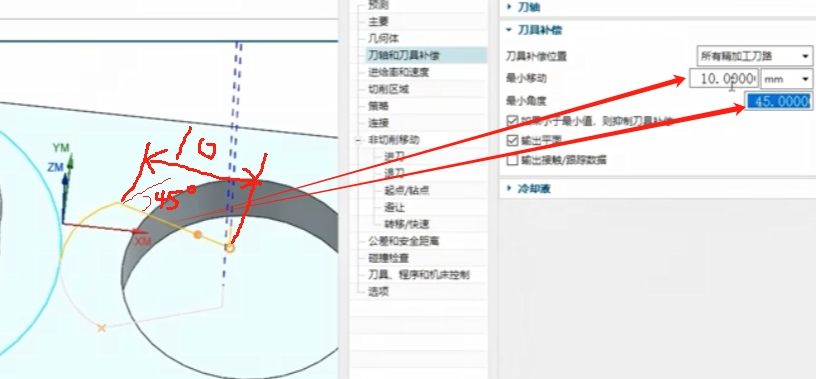Click the hollow circle toolpath endpoint

230,248
